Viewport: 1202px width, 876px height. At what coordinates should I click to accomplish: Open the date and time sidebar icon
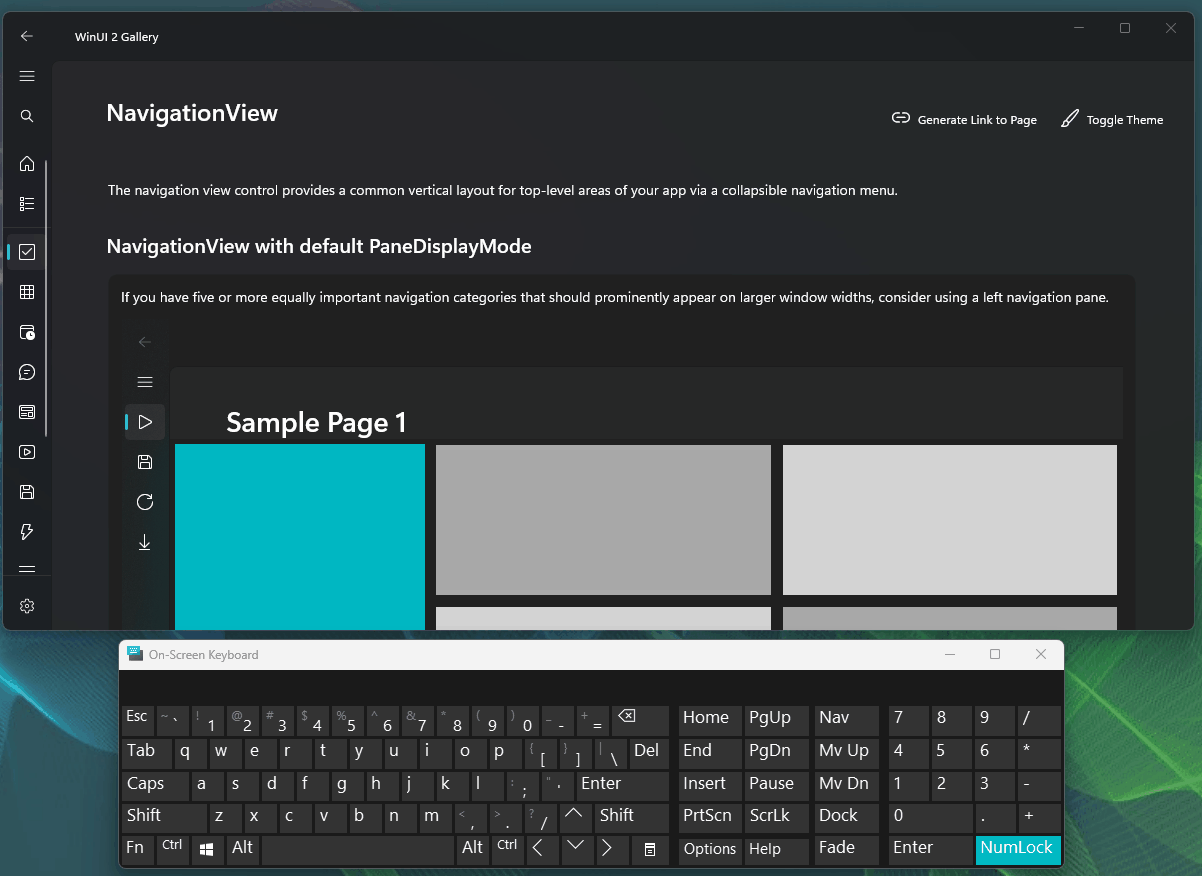pos(27,332)
